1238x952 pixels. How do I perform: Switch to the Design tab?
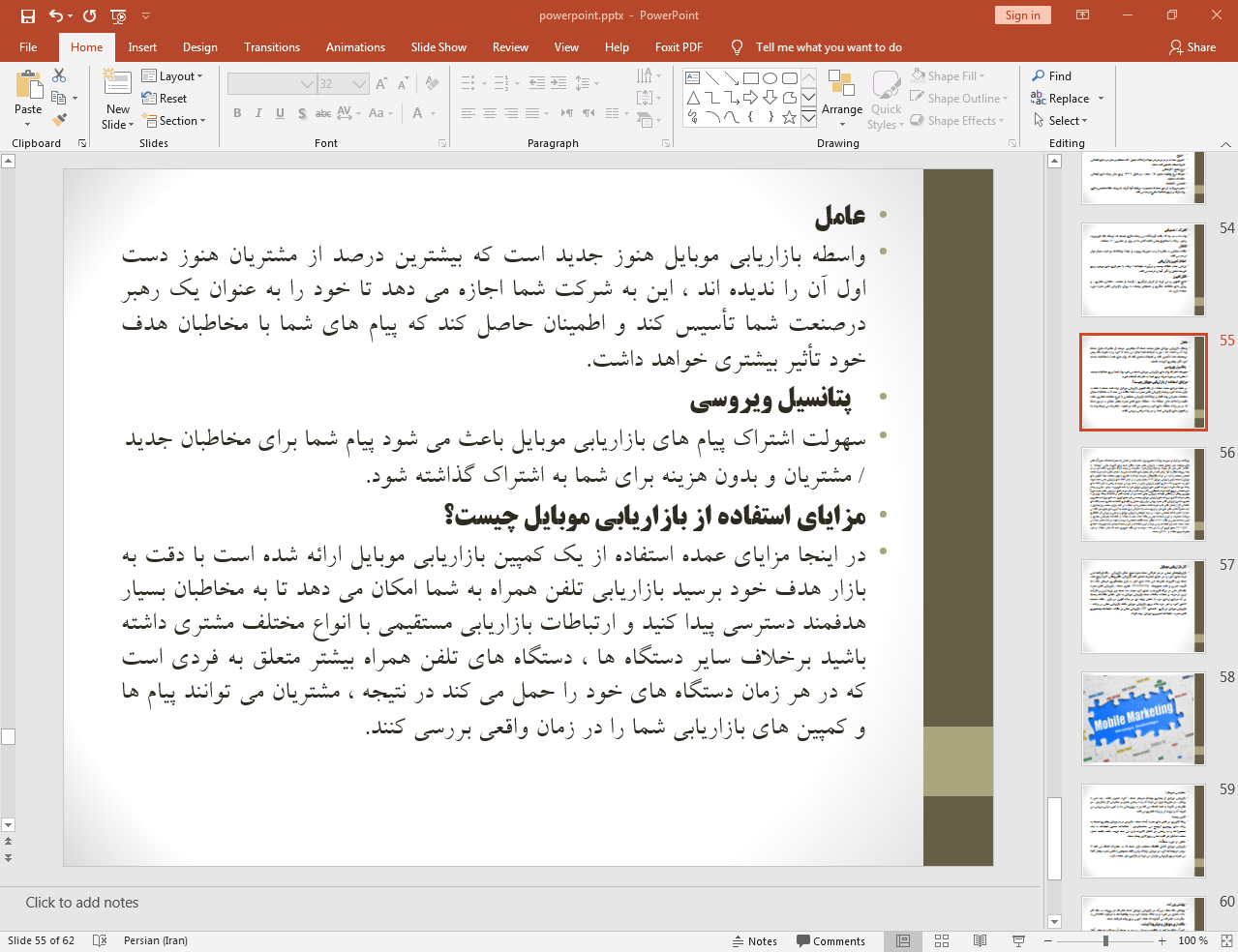coord(199,47)
